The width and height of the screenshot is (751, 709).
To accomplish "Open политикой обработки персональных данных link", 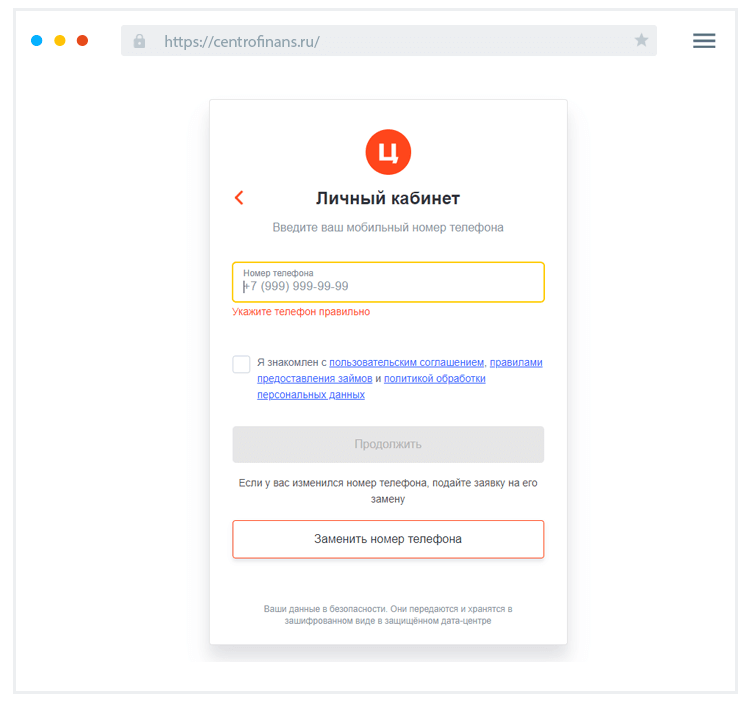I will coord(434,379).
